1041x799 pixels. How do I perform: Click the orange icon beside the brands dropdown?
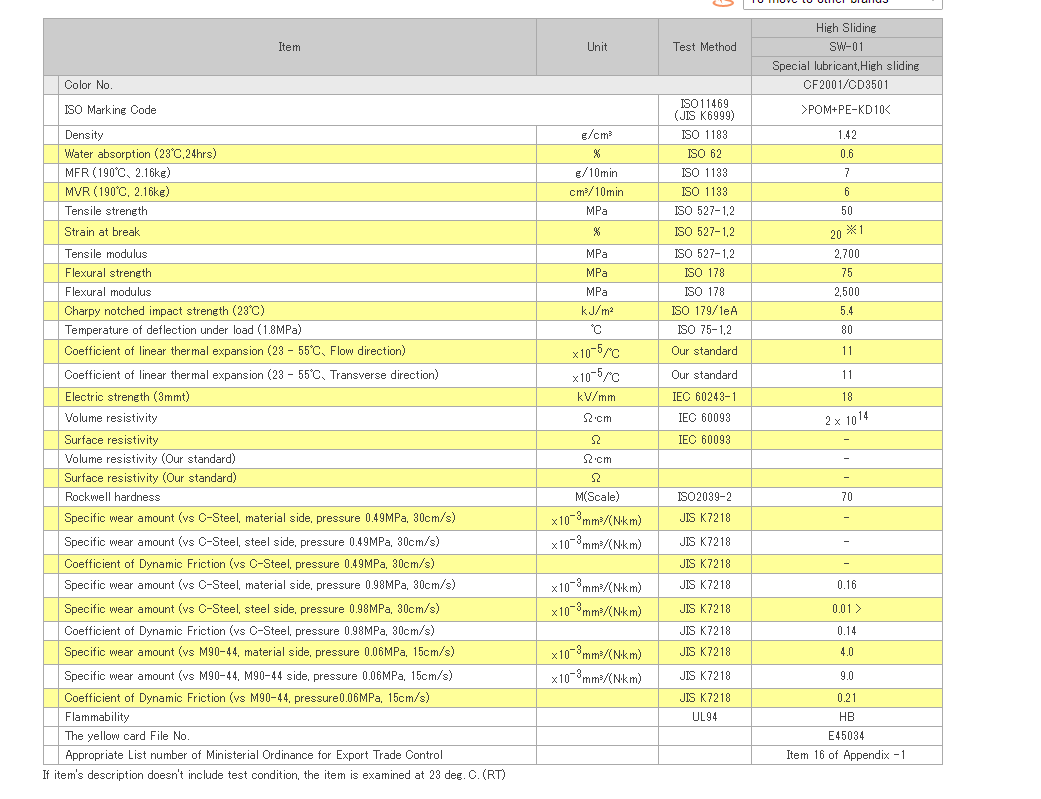point(722,3)
